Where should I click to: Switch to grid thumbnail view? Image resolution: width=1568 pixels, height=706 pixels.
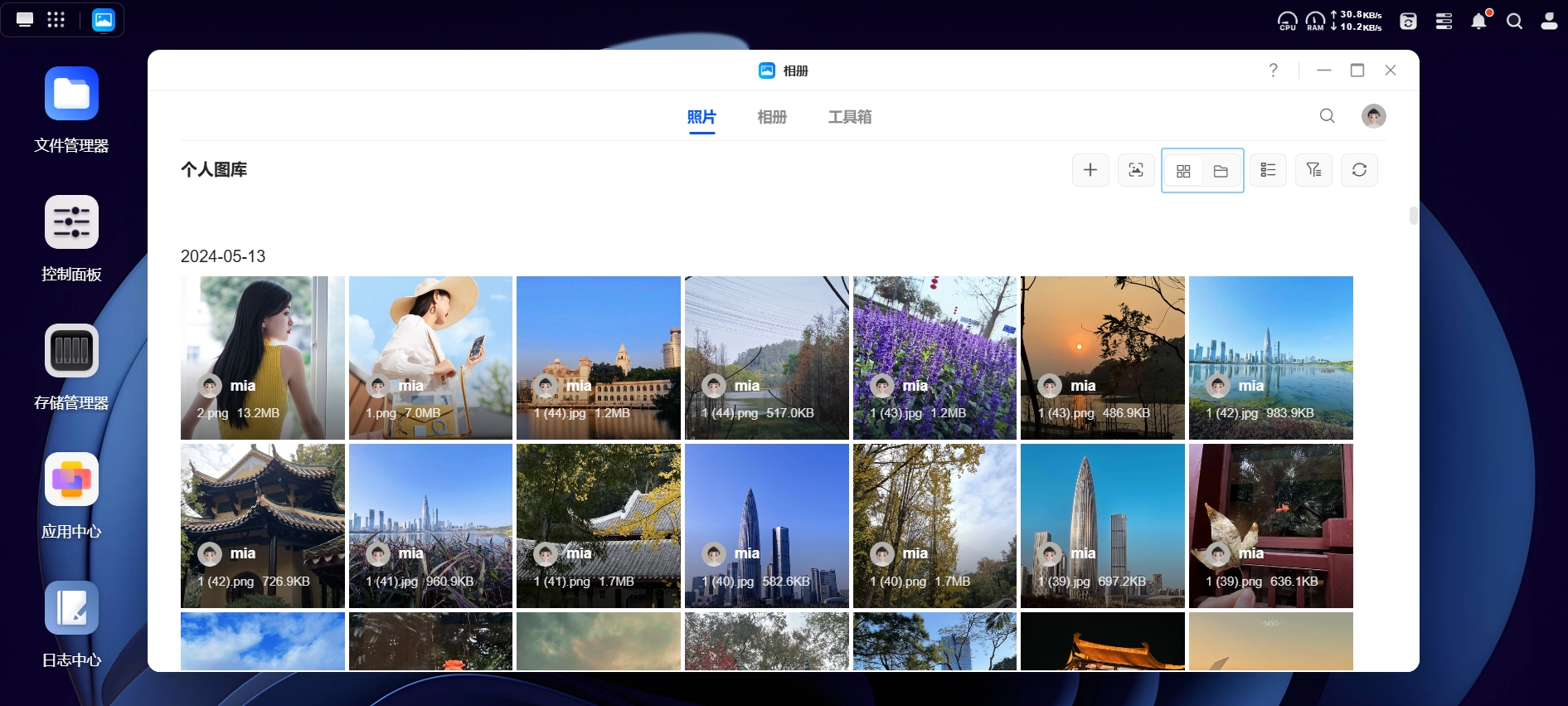[x=1183, y=171]
